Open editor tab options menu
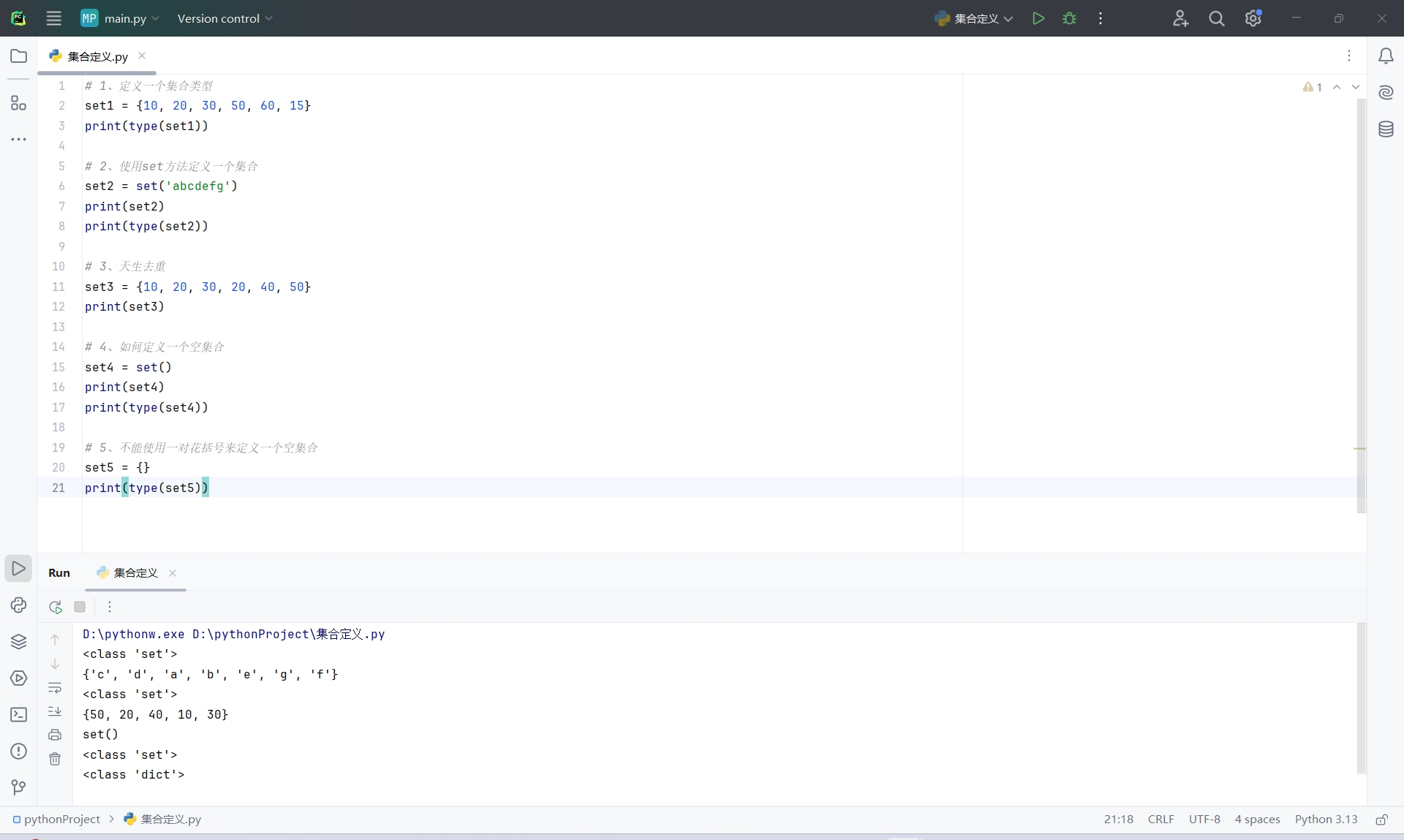Viewport: 1404px width, 840px height. pos(1349,56)
